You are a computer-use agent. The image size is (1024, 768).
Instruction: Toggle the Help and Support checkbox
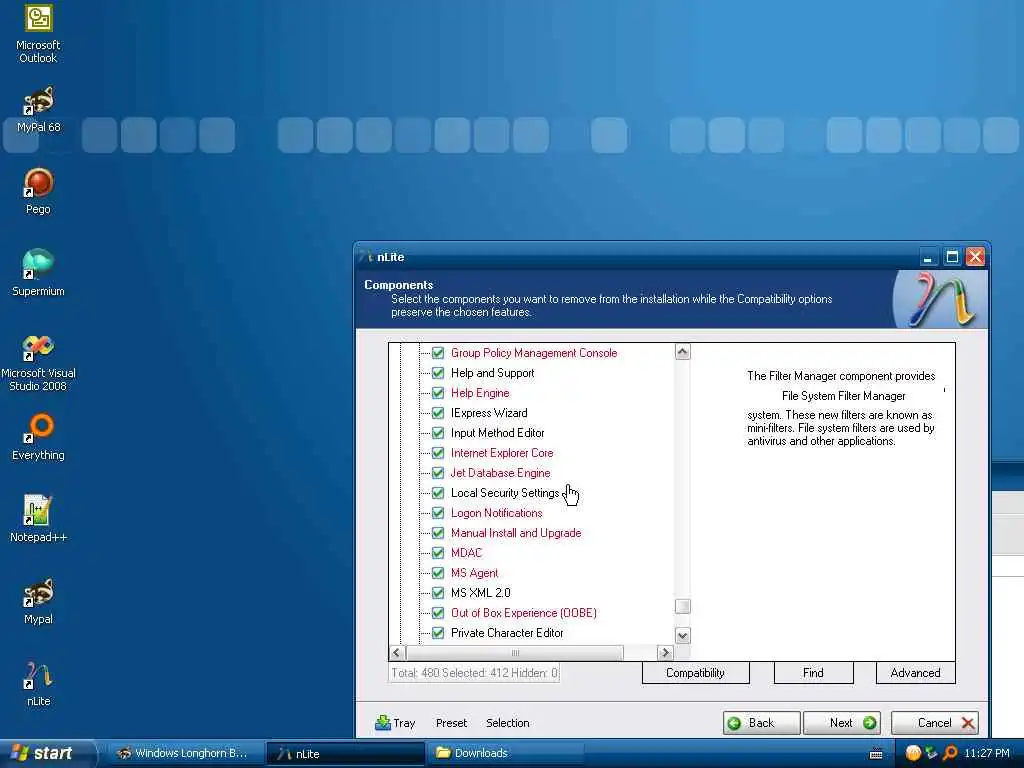(438, 373)
